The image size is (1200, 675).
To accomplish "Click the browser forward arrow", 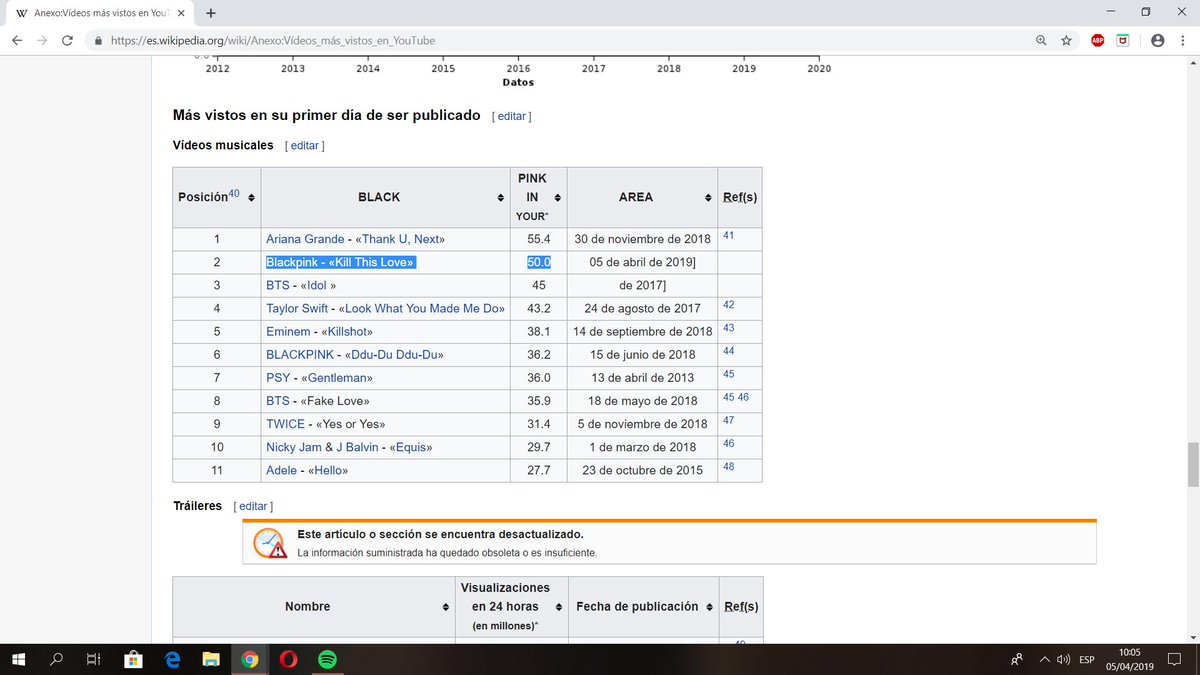I will pos(42,41).
